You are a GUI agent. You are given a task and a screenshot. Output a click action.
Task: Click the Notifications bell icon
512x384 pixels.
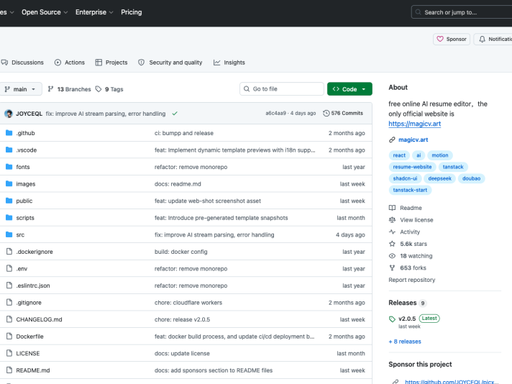pos(482,39)
